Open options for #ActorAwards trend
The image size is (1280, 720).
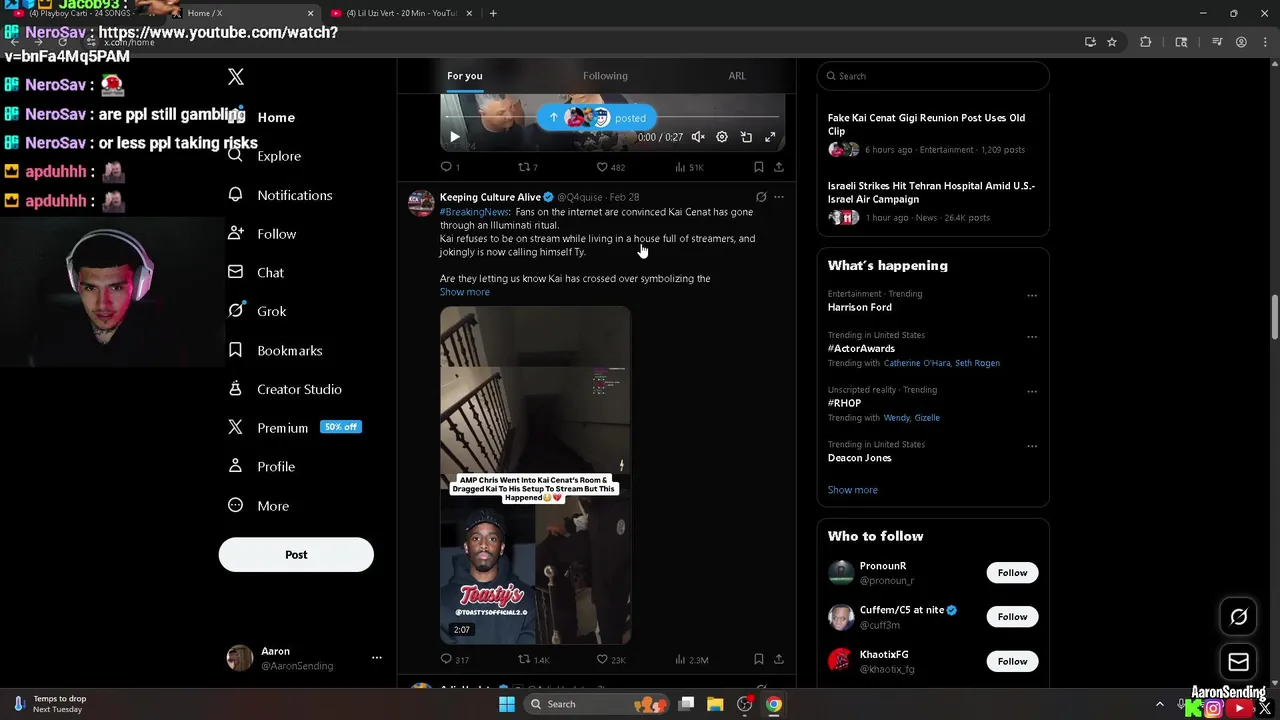click(x=1032, y=337)
